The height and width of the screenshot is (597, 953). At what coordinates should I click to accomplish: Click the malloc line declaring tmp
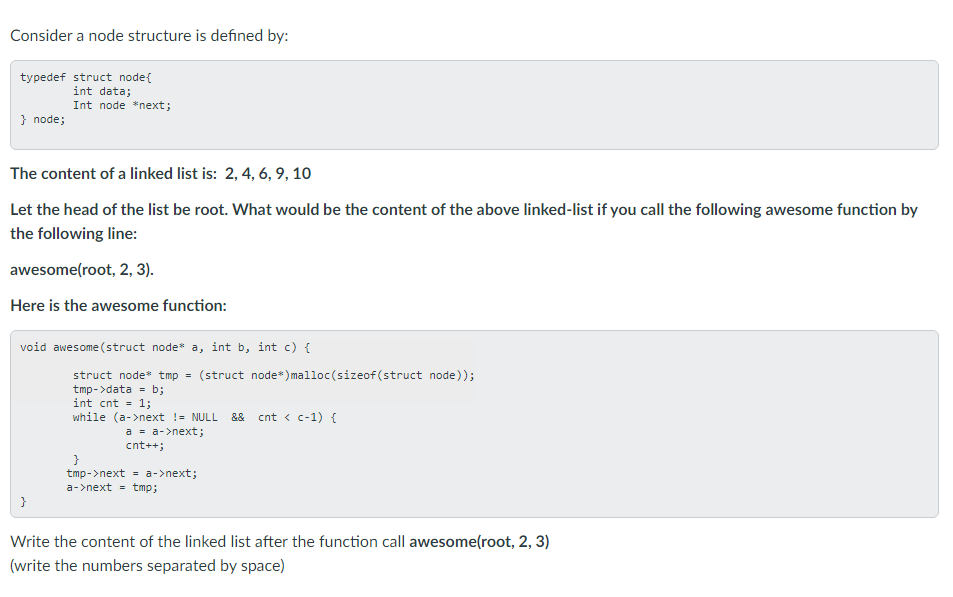click(x=274, y=375)
